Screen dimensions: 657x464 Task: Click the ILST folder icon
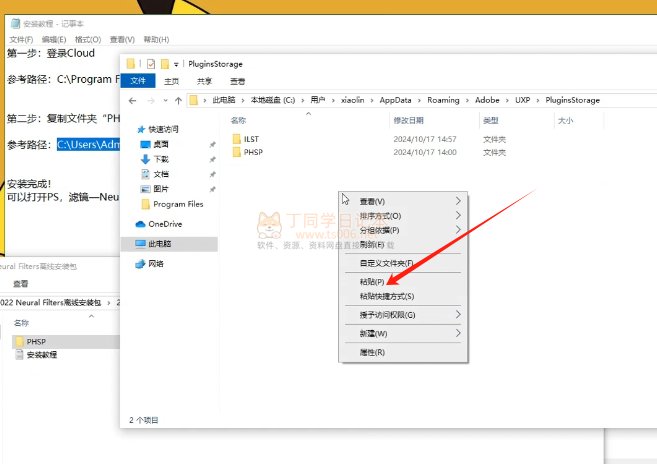pos(236,138)
